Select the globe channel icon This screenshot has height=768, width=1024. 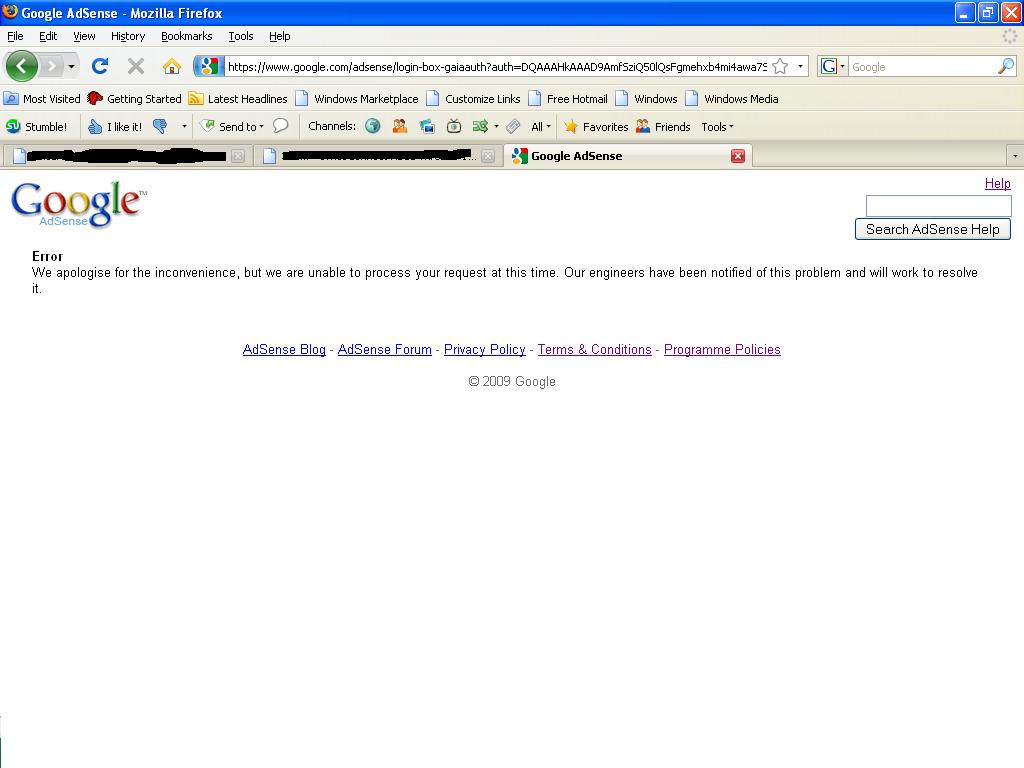click(x=373, y=126)
